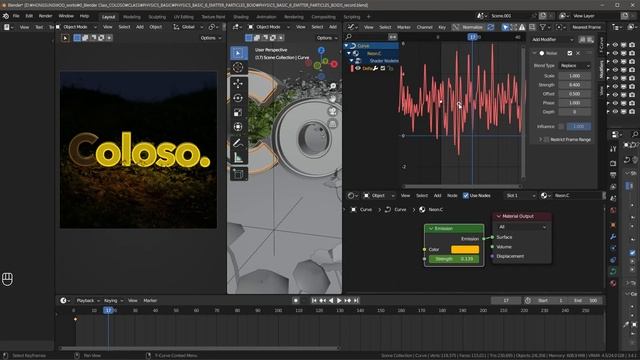
Task: Remove the Noise modifier with X icon
Action: coord(578,53)
